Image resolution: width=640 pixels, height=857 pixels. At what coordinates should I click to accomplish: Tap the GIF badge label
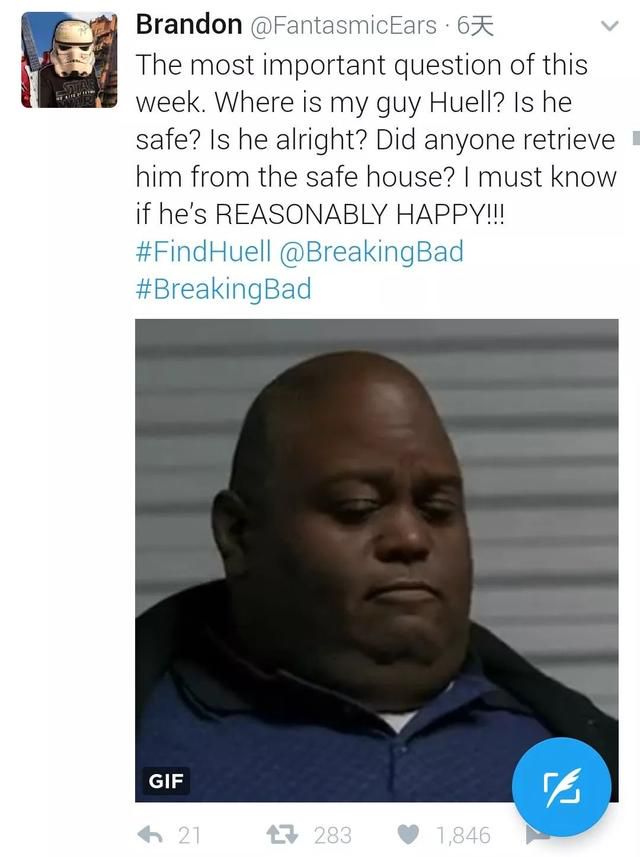[x=166, y=780]
